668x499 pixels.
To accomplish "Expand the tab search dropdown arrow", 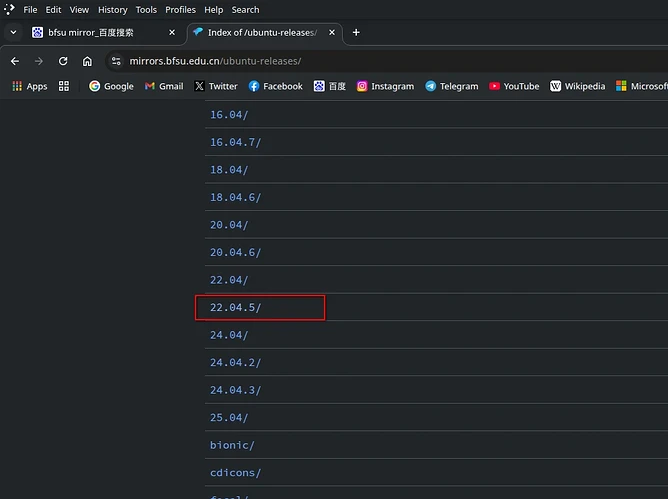I will coord(13,32).
